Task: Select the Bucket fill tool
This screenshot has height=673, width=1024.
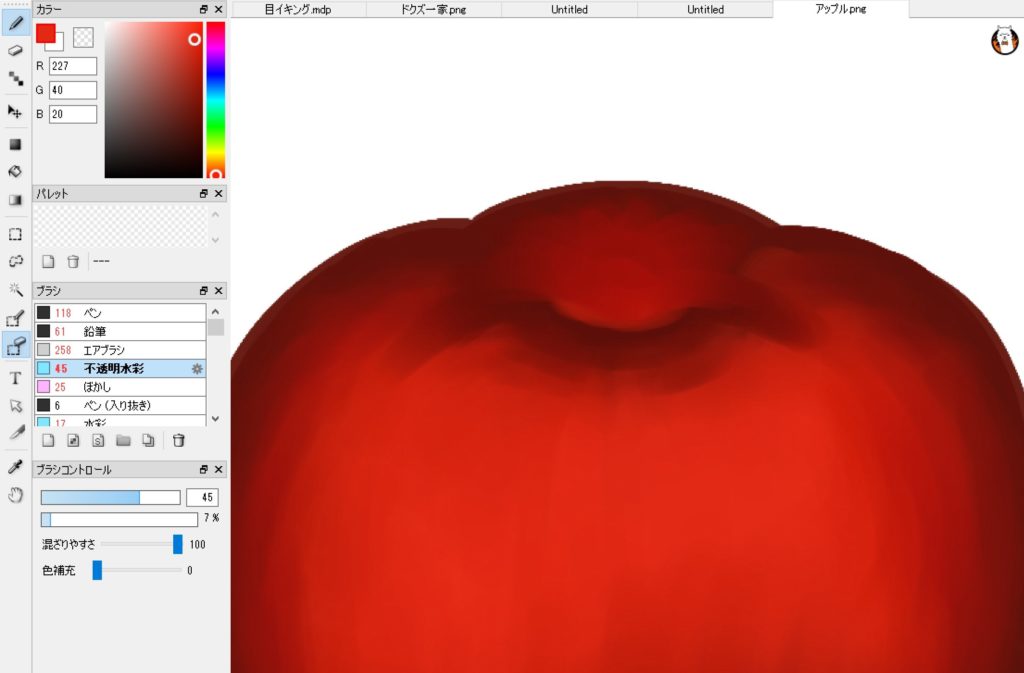Action: click(x=15, y=171)
